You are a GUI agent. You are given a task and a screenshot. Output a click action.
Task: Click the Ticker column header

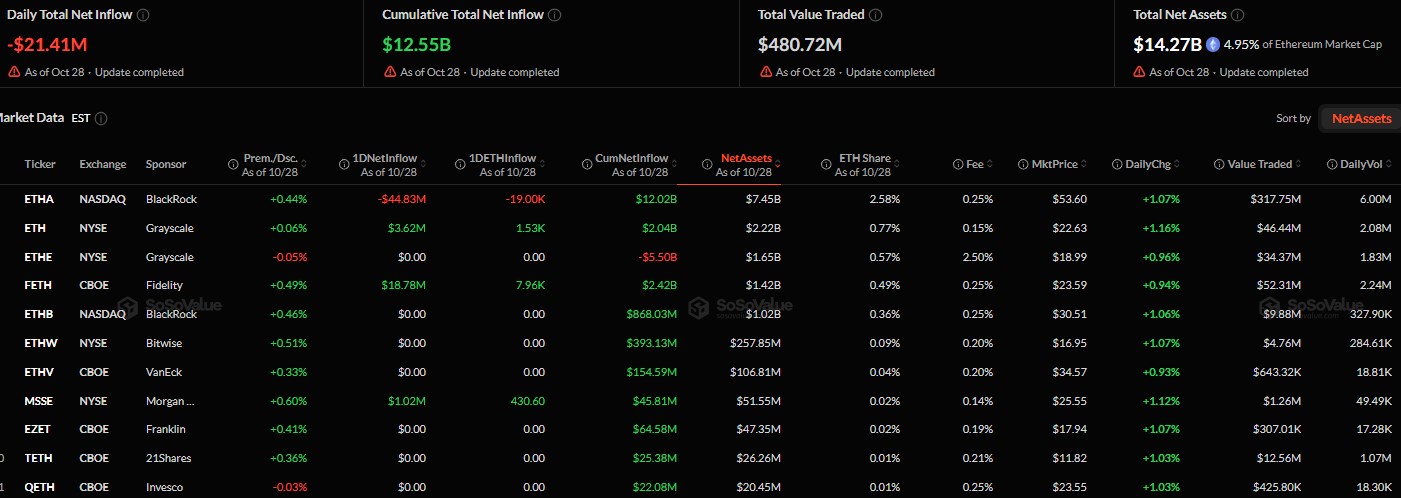click(x=40, y=164)
